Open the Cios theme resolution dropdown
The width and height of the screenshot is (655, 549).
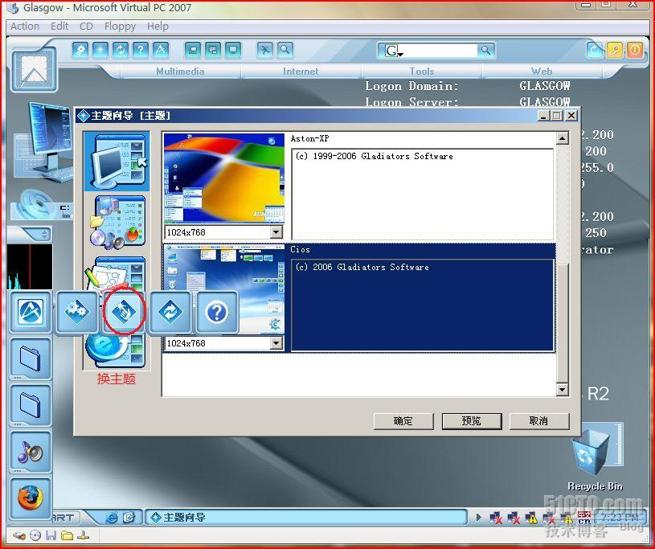276,343
